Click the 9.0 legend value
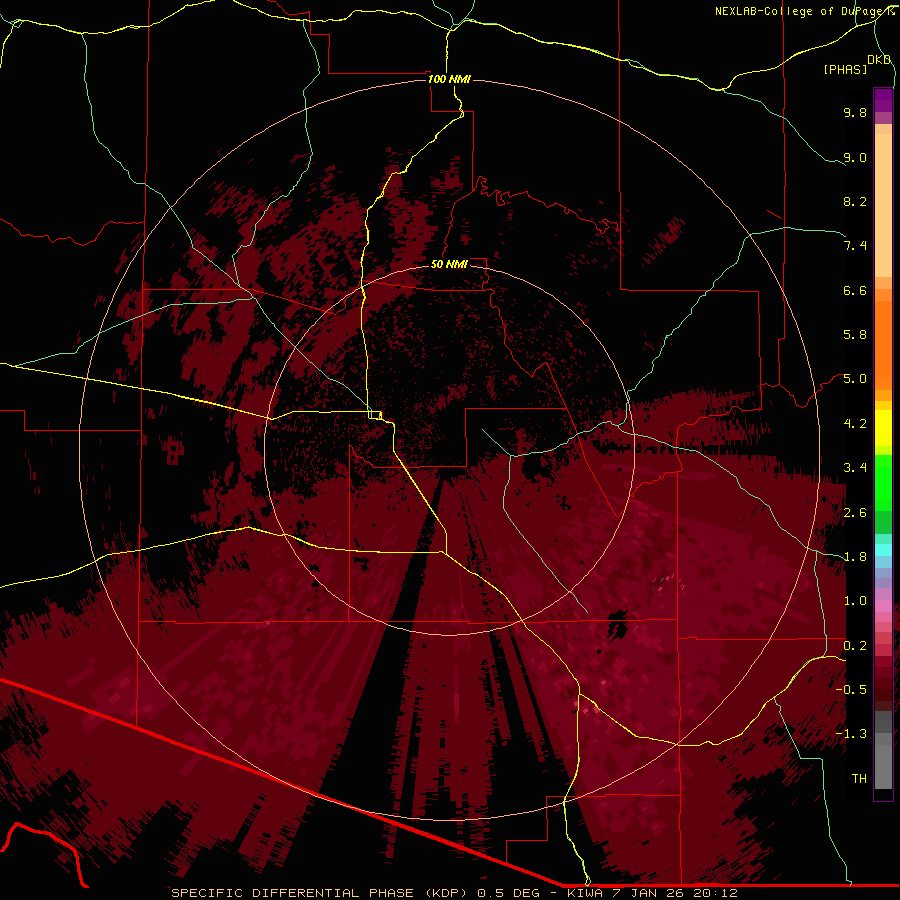The height and width of the screenshot is (900, 900). pyautogui.click(x=855, y=157)
